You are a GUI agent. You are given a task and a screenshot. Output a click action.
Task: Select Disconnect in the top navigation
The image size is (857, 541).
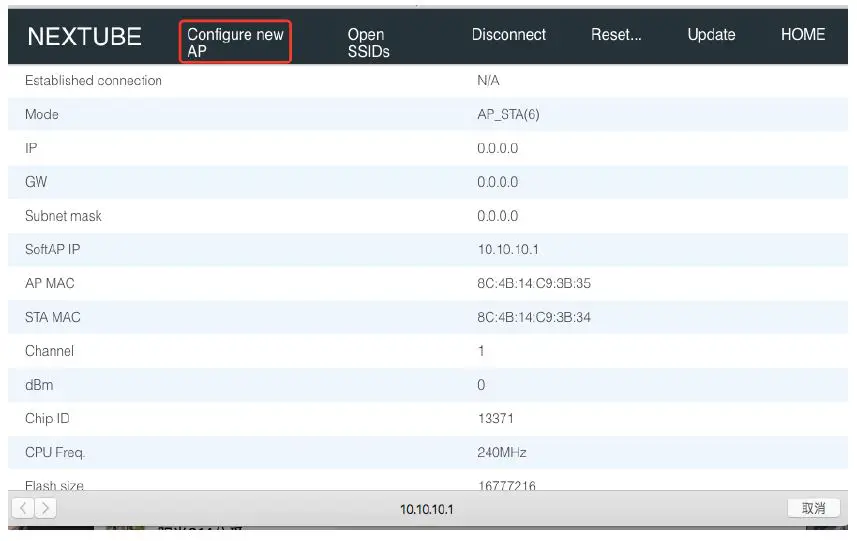(x=508, y=34)
